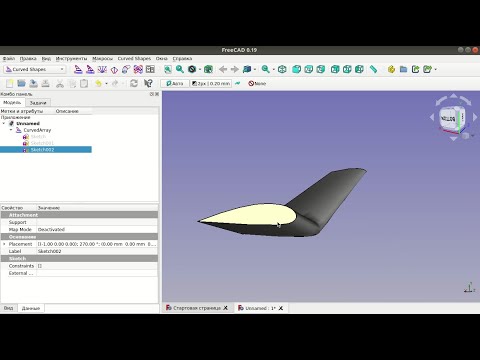Create a new Part with yellow icon
The height and width of the screenshot is (360, 480).
pyautogui.click(x=391, y=69)
